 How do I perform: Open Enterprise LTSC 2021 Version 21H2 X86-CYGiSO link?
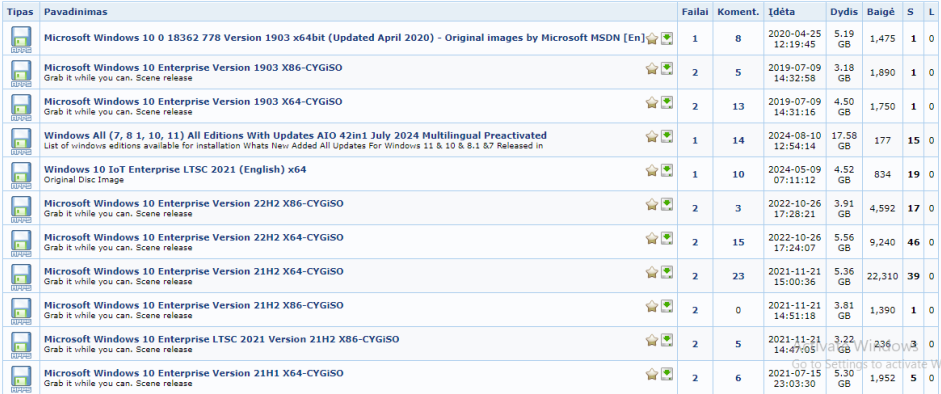click(221, 339)
